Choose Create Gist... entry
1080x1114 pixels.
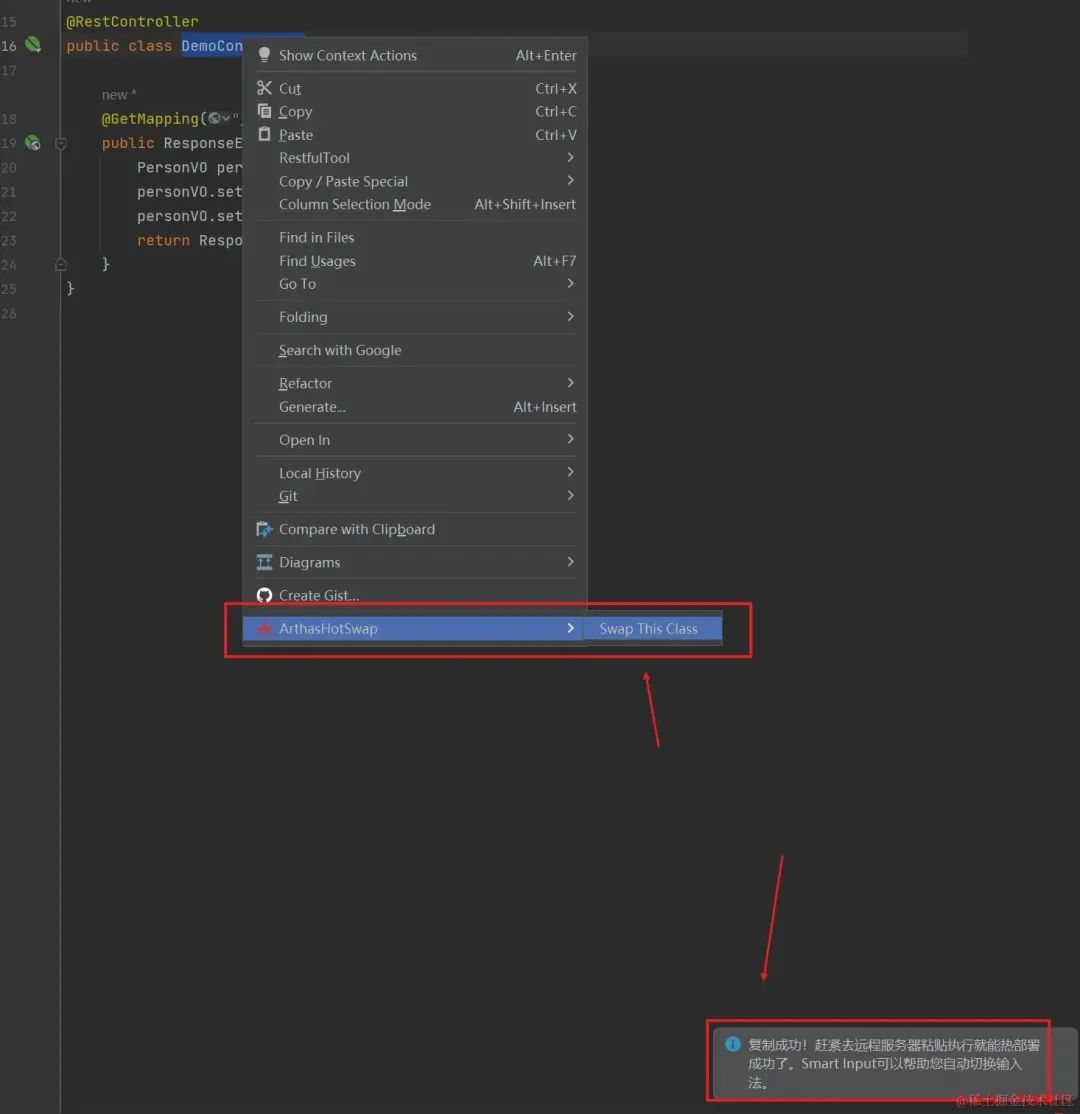[416, 595]
